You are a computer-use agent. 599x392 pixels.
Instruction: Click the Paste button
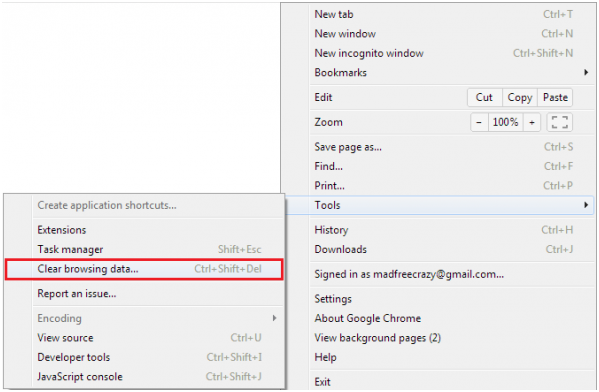click(555, 97)
